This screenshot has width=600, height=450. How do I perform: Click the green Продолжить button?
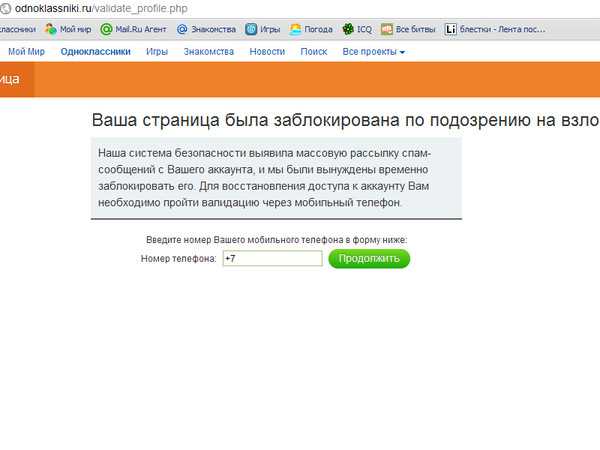(369, 259)
